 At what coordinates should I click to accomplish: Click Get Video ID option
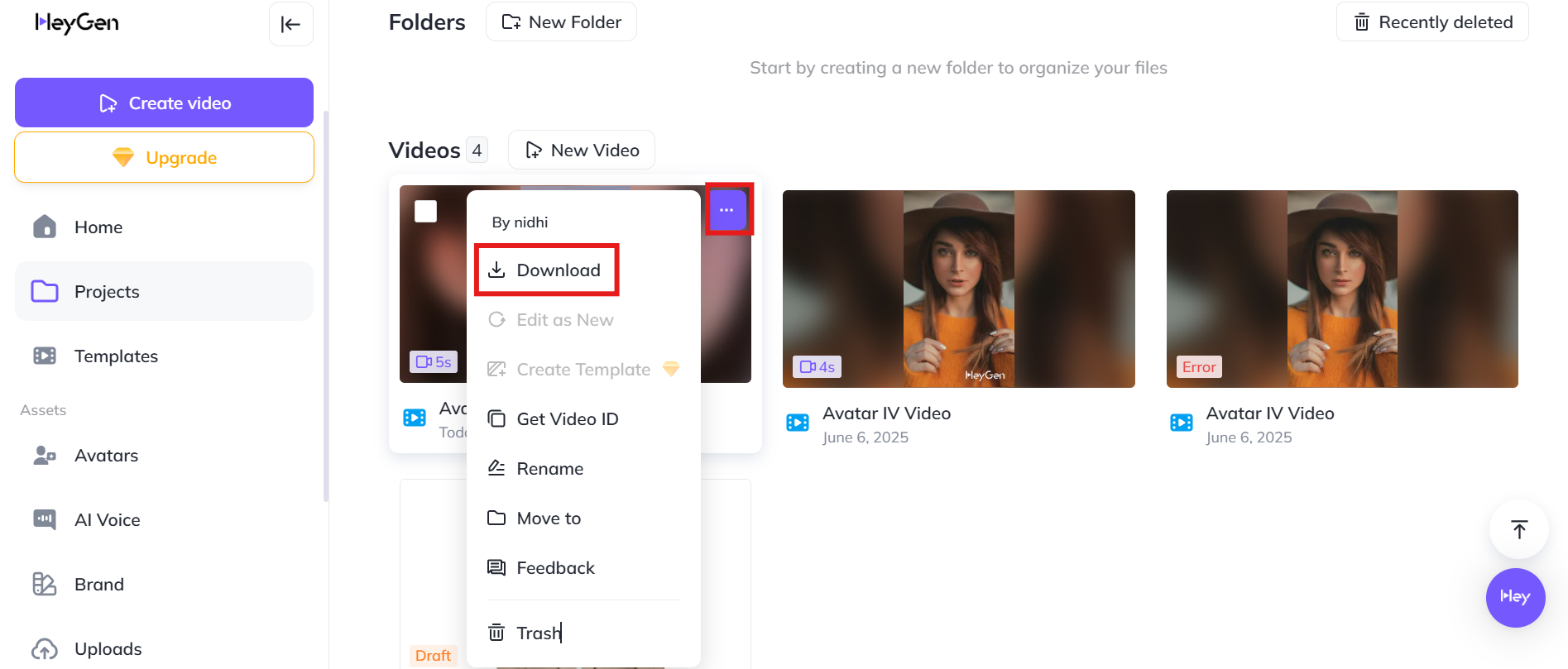tap(567, 419)
